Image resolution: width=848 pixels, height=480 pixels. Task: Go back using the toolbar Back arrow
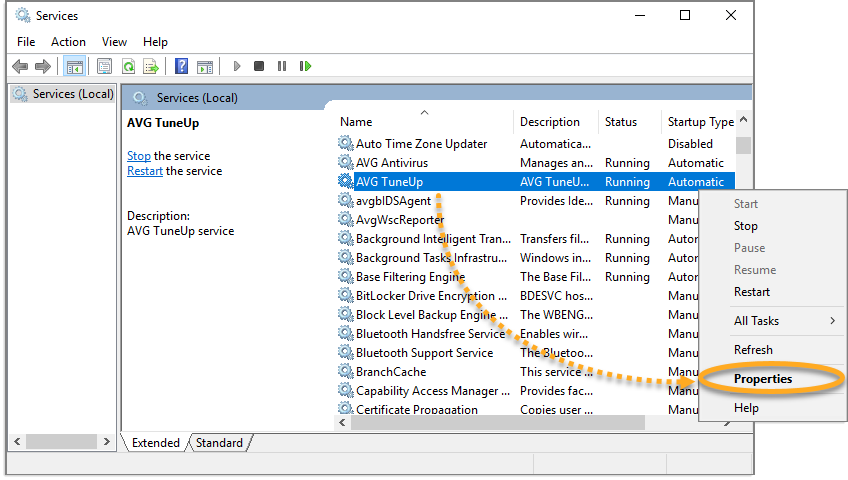[20, 66]
